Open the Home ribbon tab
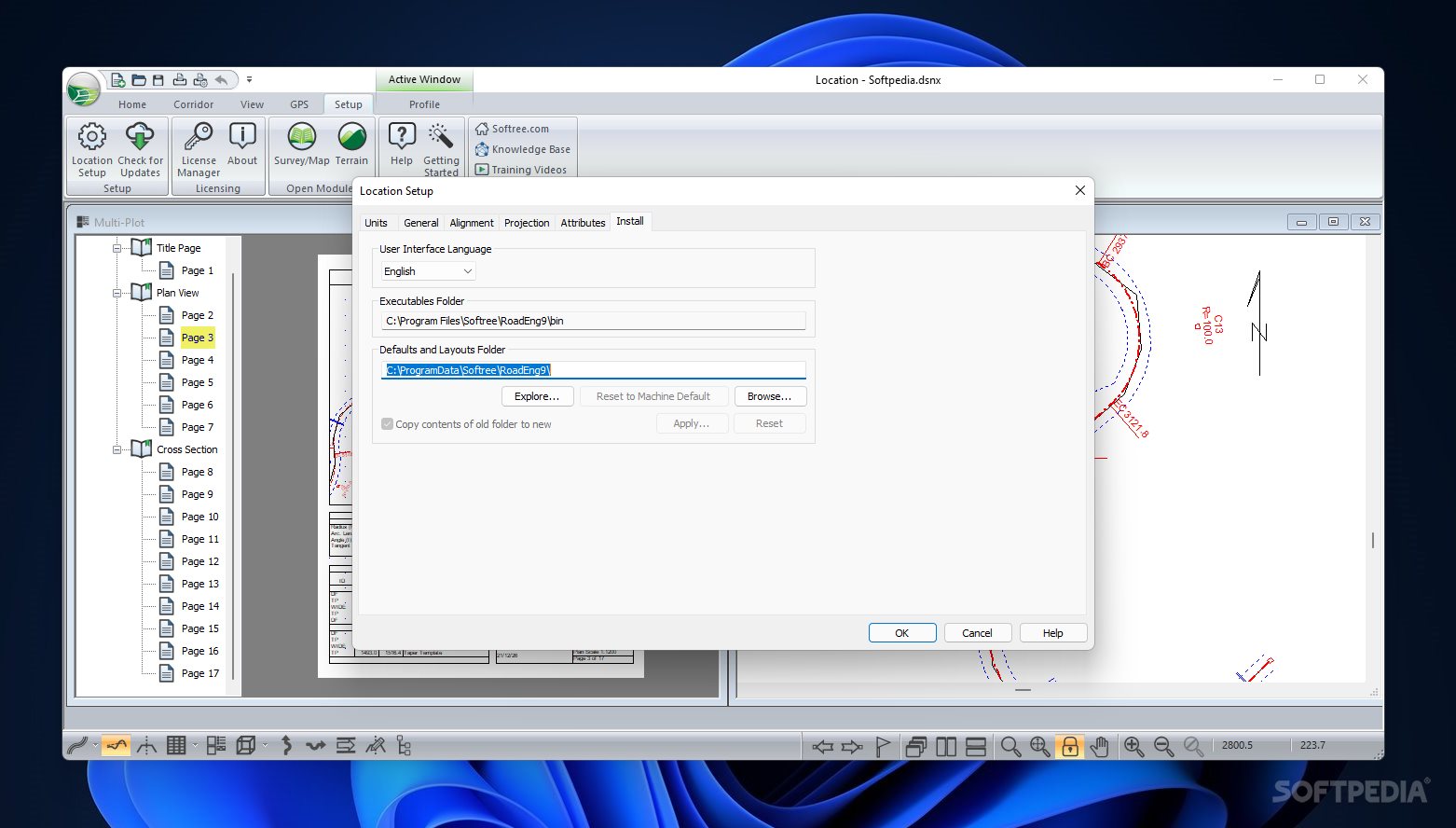Viewport: 1456px width, 828px height. [132, 104]
